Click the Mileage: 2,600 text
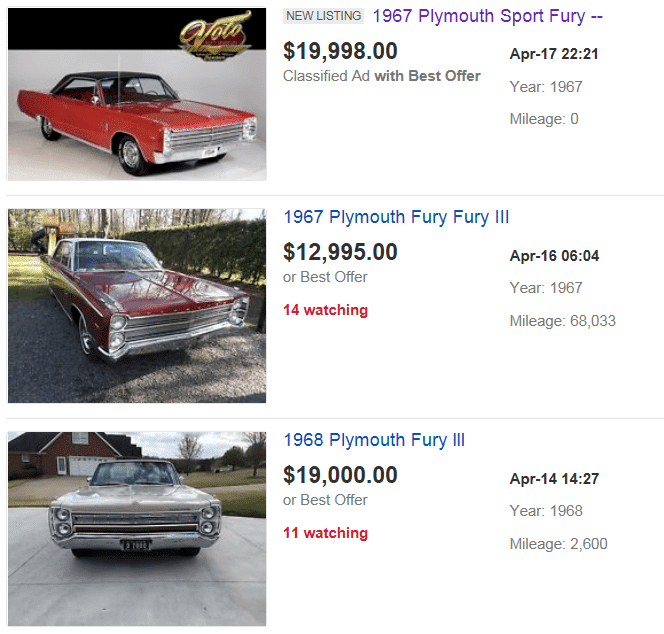The width and height of the screenshot is (664, 634). (x=558, y=544)
